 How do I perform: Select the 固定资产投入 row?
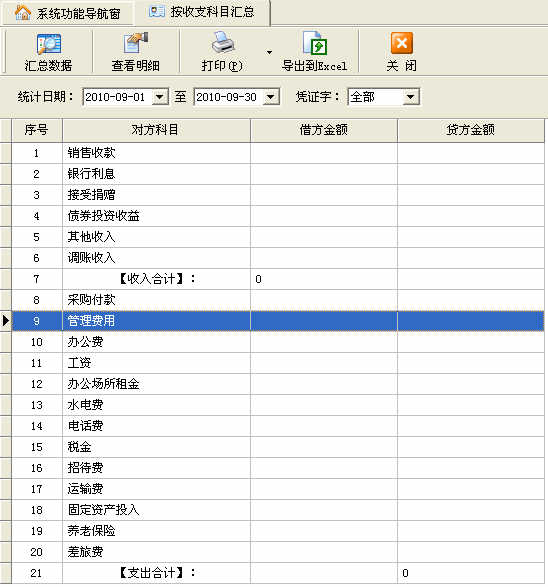278,510
